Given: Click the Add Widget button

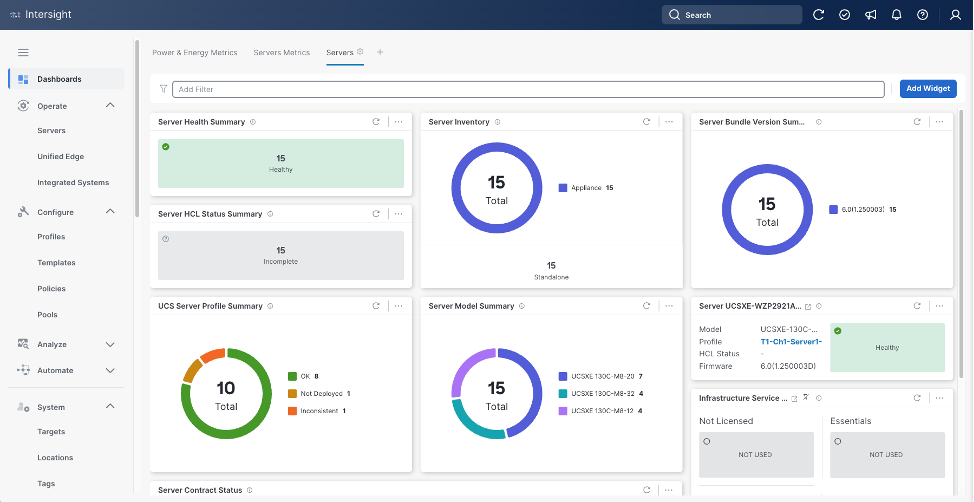Looking at the screenshot, I should (x=927, y=89).
